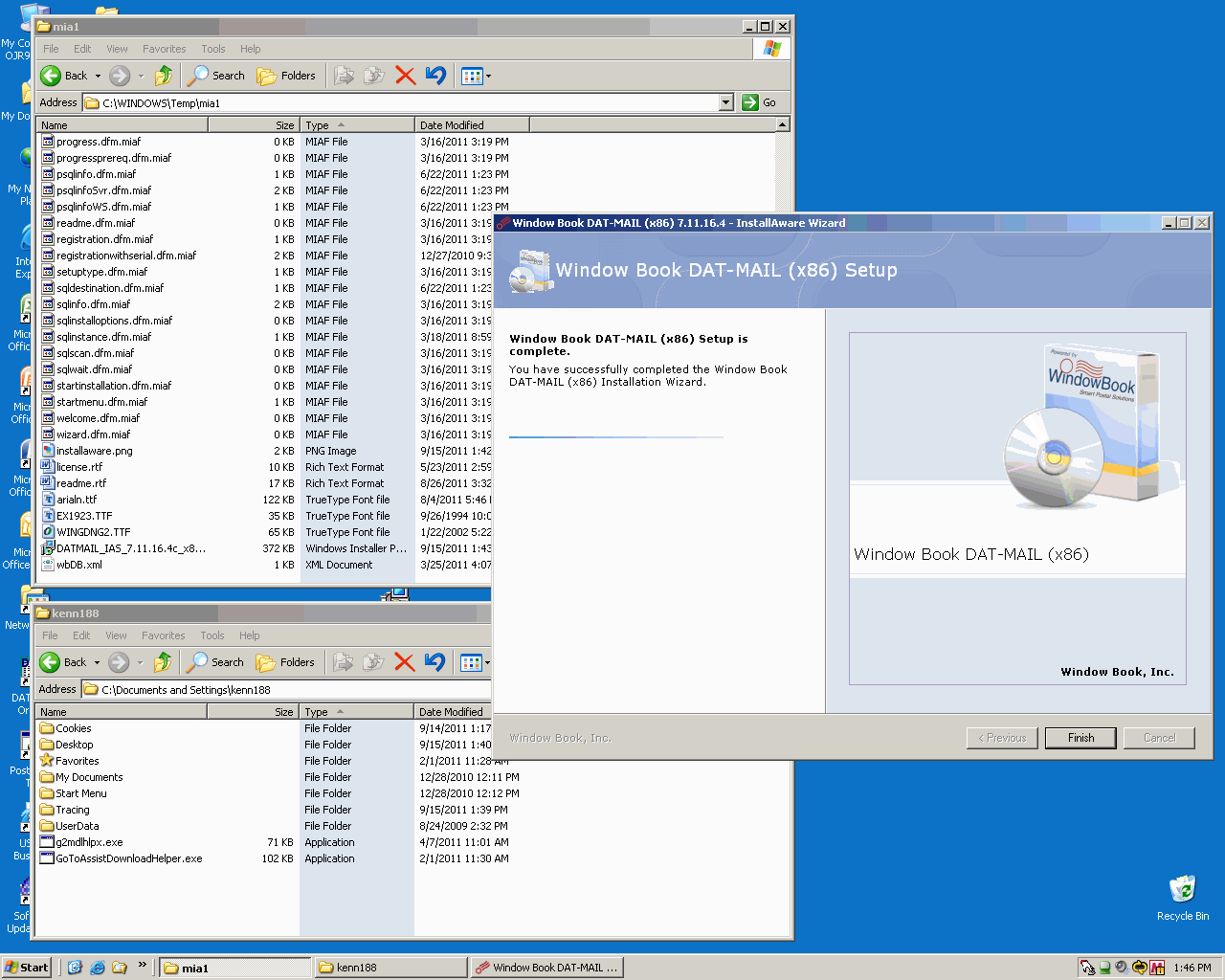Open View menu in kenn188 window
This screenshot has width=1225, height=980.
click(x=116, y=635)
